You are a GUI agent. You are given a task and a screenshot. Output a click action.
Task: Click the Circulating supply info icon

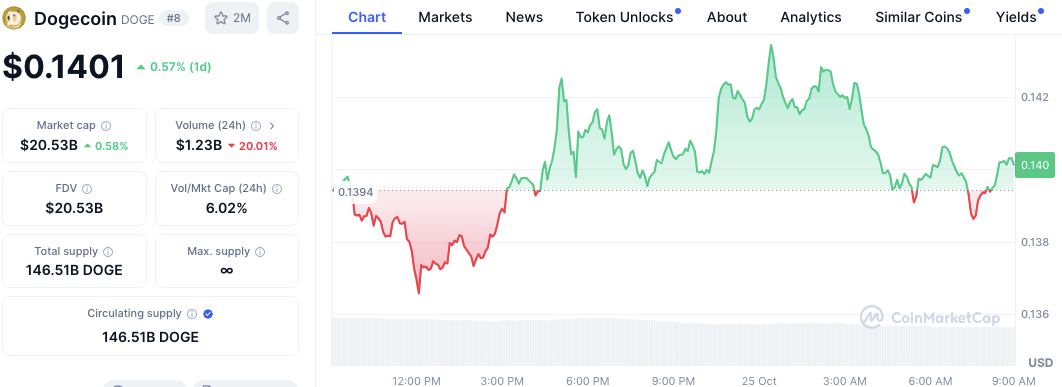tap(192, 314)
